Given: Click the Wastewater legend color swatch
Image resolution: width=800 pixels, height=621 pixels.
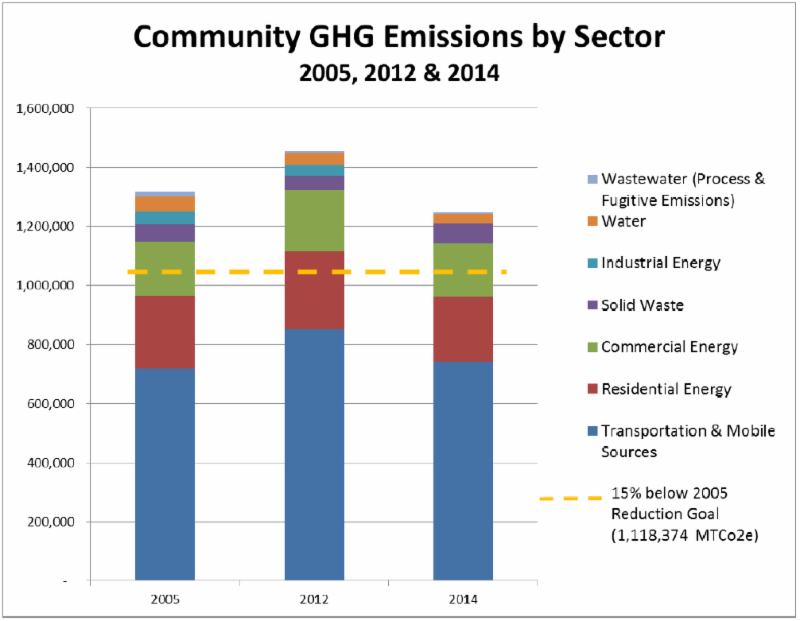Looking at the screenshot, I should (x=592, y=179).
